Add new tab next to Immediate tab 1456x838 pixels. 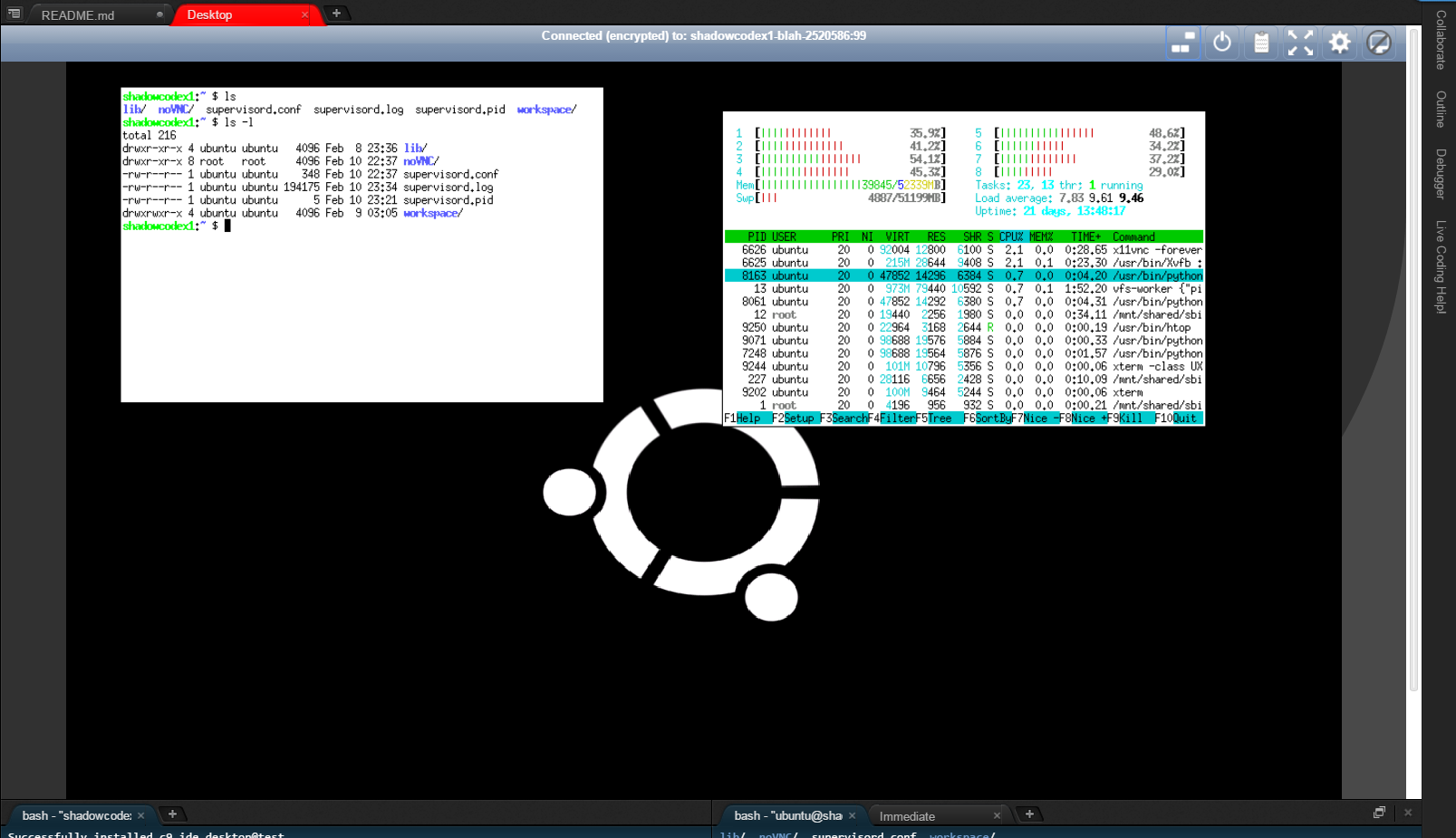[1029, 814]
